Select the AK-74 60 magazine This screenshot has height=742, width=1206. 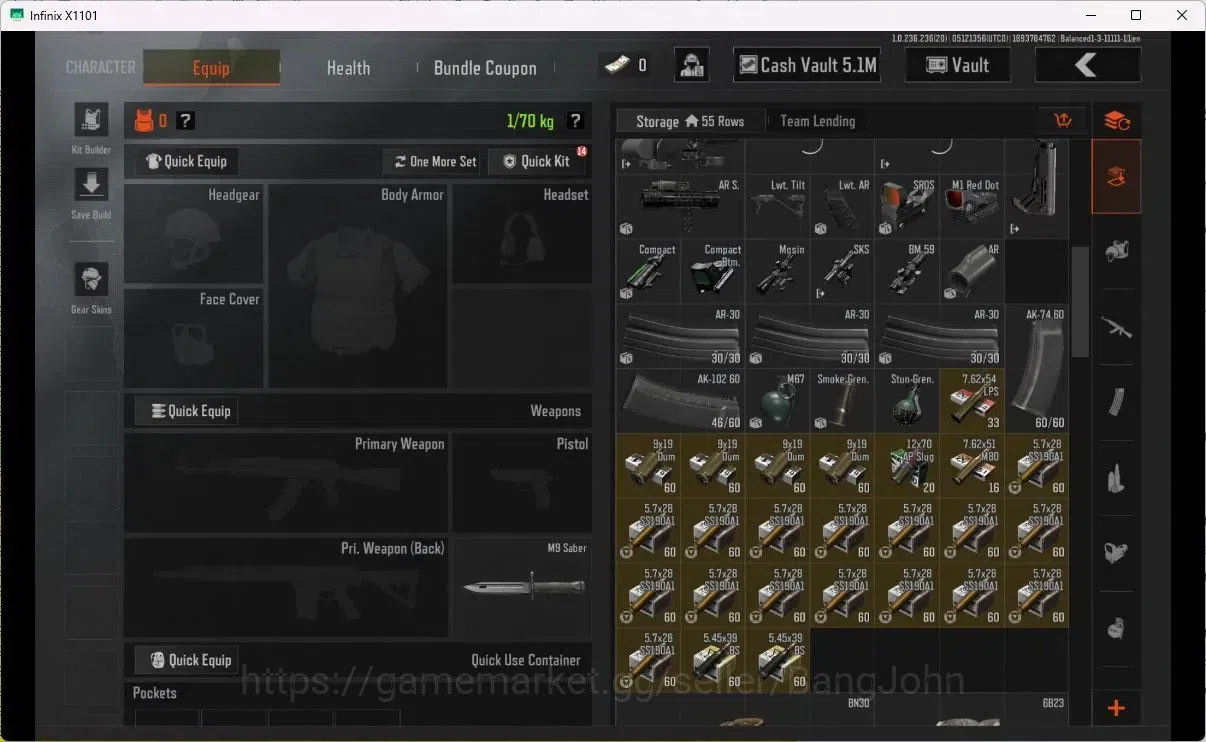coord(1037,368)
